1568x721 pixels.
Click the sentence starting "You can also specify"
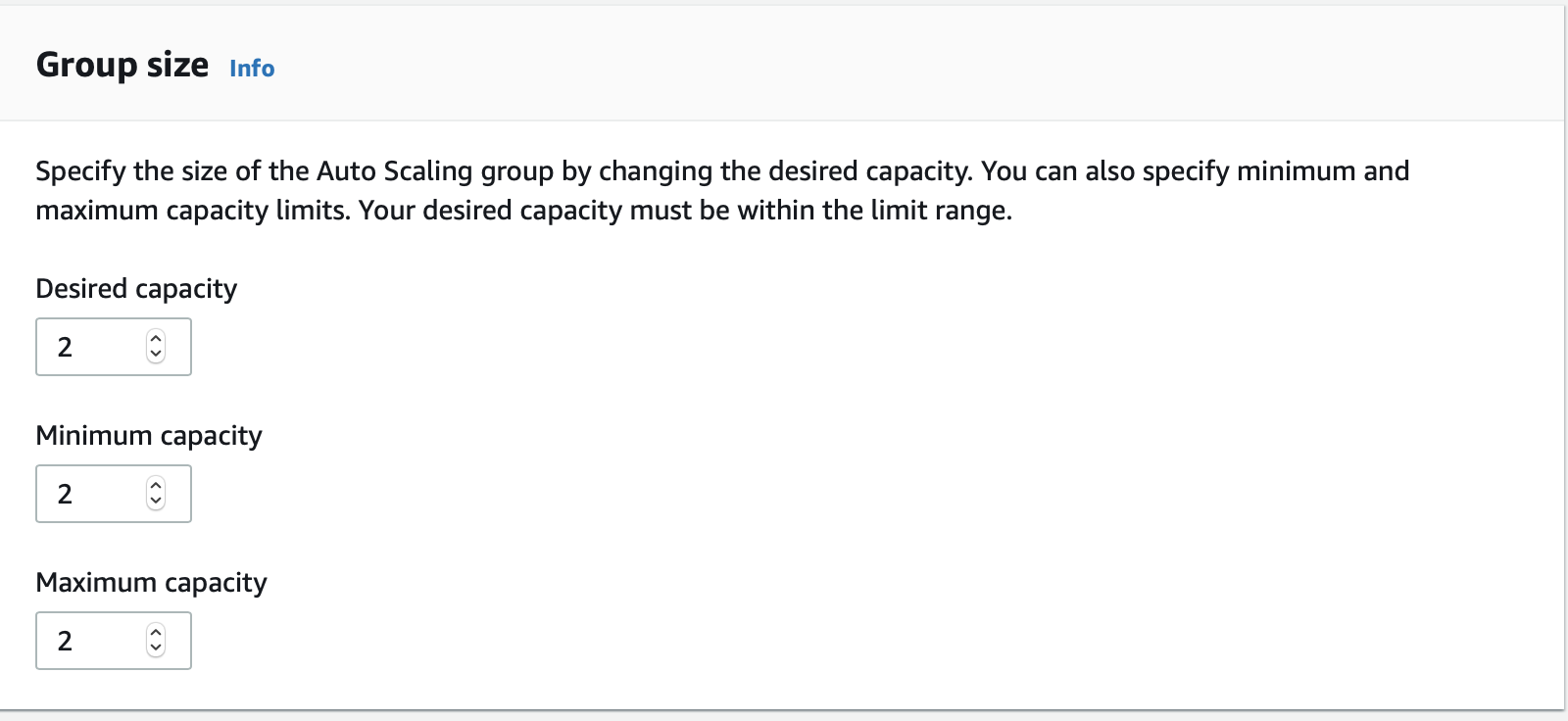click(1196, 171)
